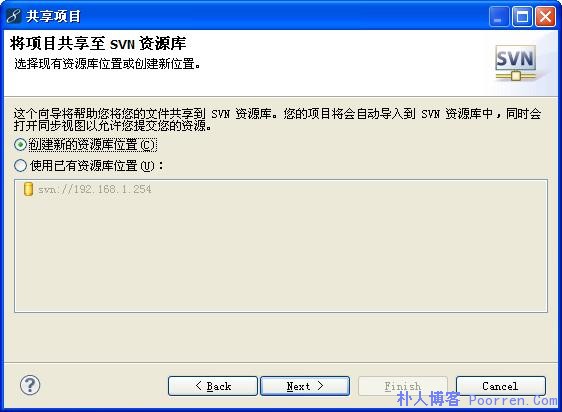Click the subtitle 选择现有资源库位置或创建新位置
This screenshot has height=412, width=562.
107,64
